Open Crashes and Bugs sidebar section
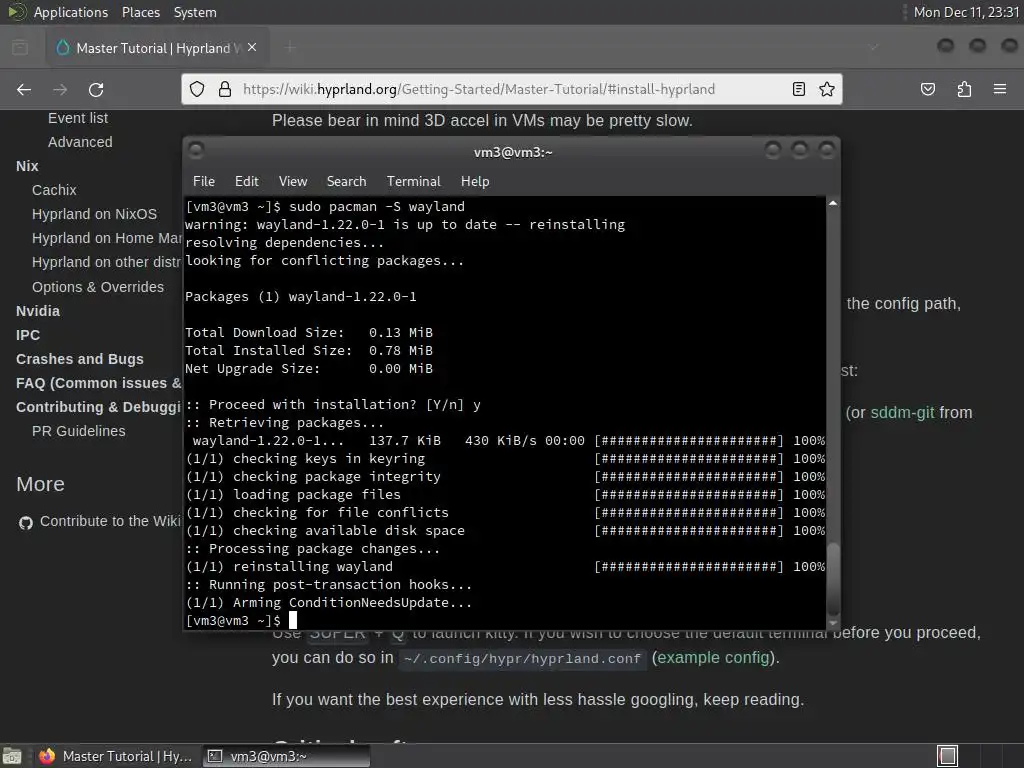This screenshot has width=1024, height=768. point(80,359)
